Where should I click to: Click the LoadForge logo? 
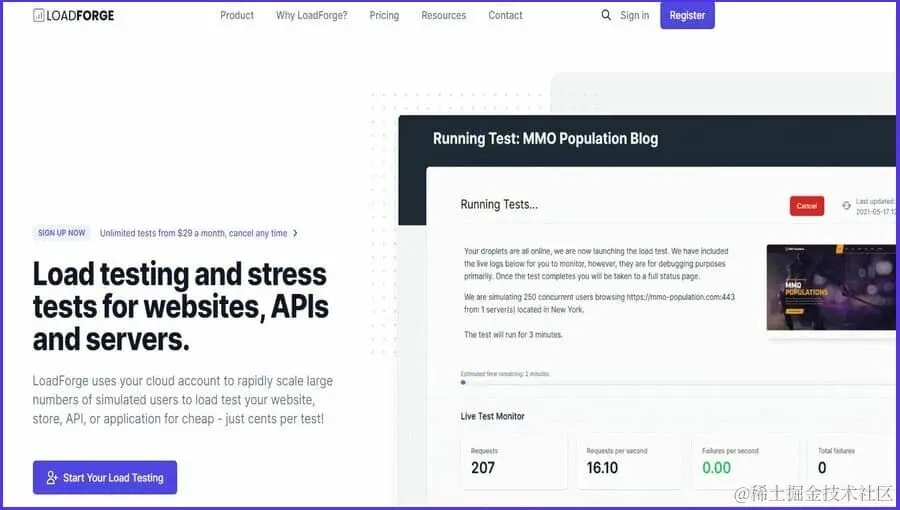pyautogui.click(x=73, y=15)
